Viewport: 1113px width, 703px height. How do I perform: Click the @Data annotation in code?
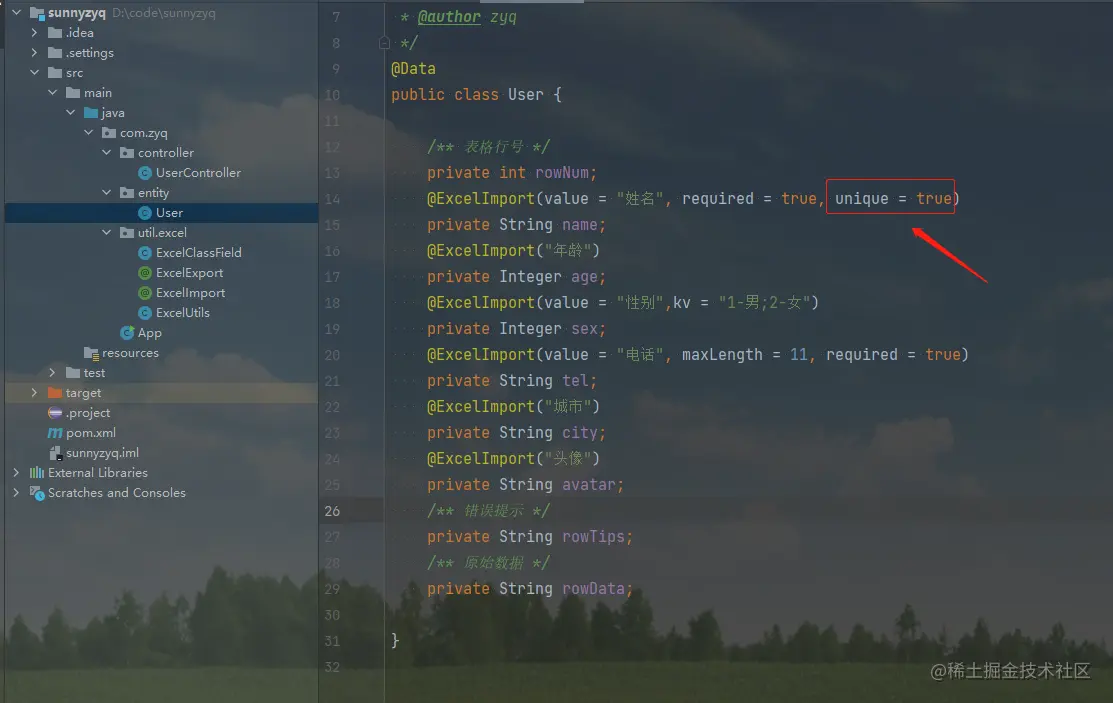[x=413, y=68]
